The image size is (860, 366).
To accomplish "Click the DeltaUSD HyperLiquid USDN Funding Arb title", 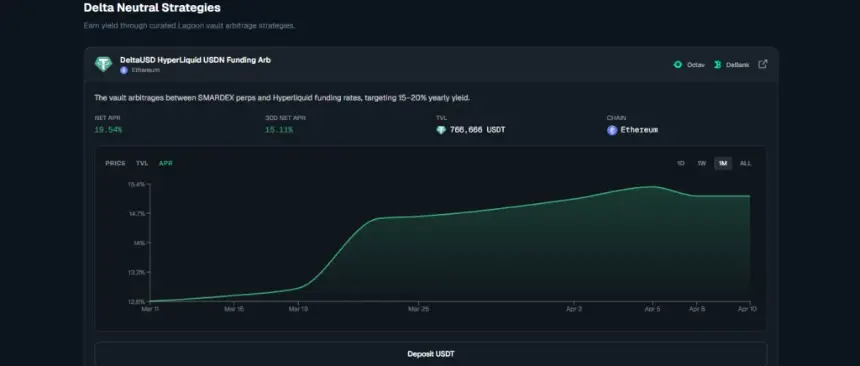I will tap(195, 60).
